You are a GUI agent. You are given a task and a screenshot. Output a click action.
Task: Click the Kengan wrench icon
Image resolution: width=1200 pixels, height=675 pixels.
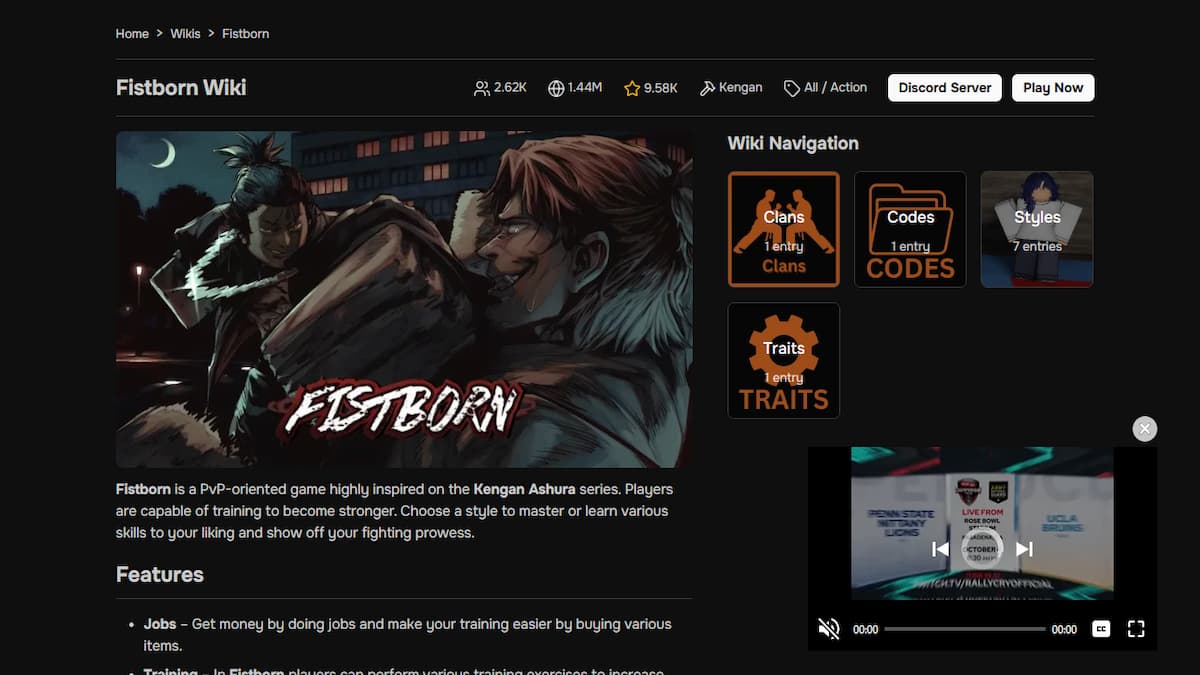[x=707, y=88]
